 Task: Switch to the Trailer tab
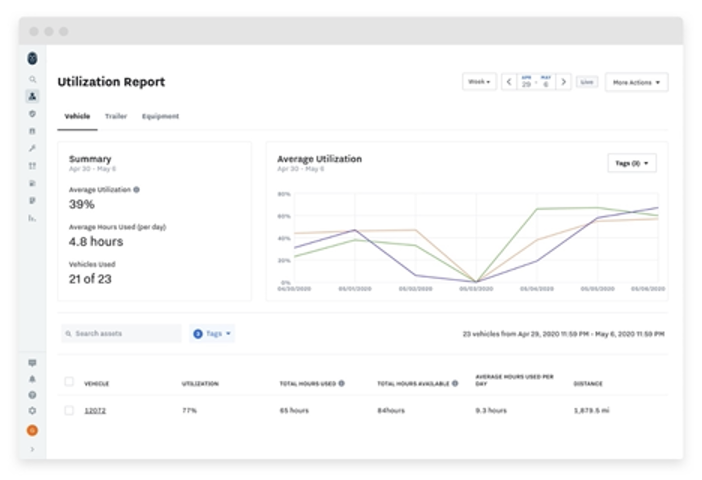tap(115, 116)
